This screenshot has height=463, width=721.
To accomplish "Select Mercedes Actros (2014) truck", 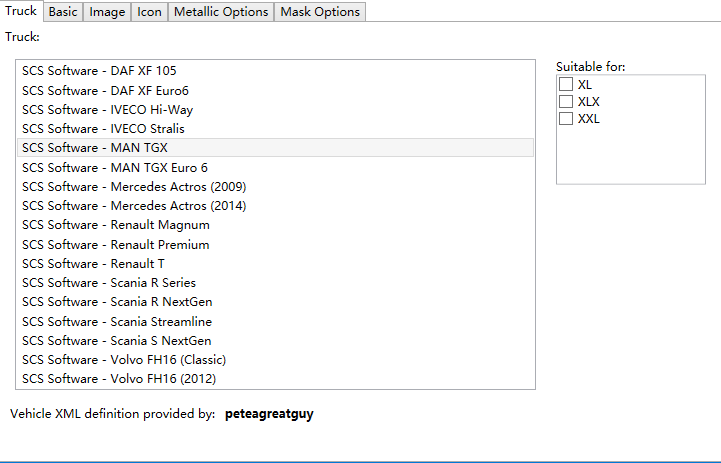I will click(134, 206).
